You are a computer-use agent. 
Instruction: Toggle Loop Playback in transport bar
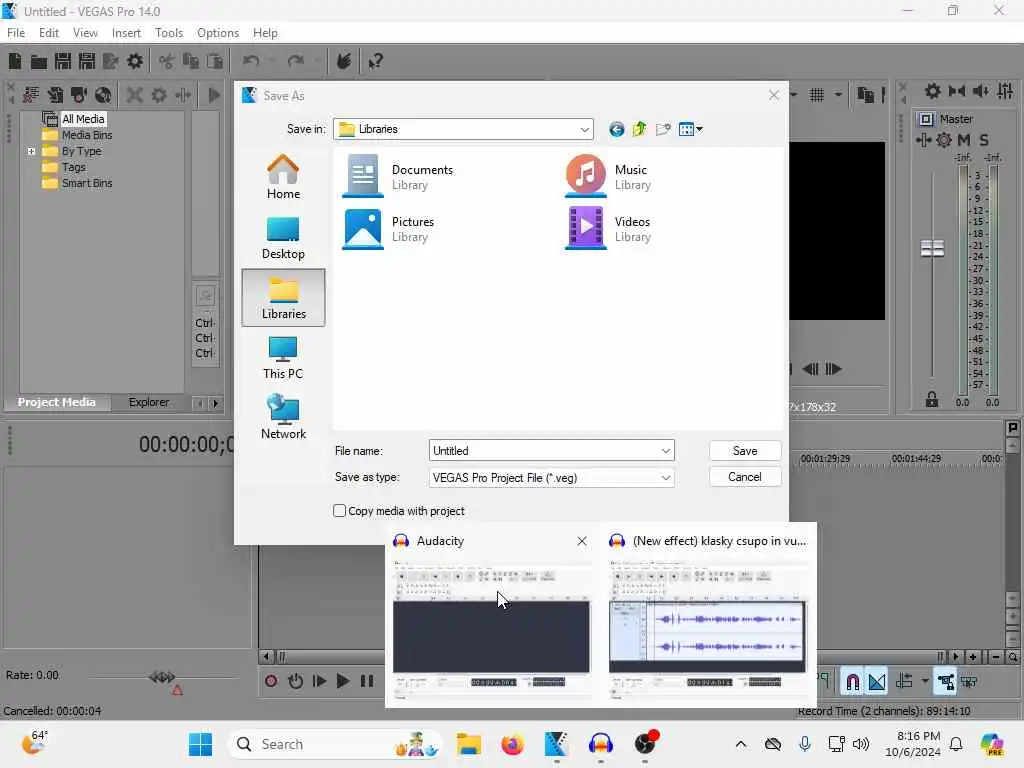295,682
